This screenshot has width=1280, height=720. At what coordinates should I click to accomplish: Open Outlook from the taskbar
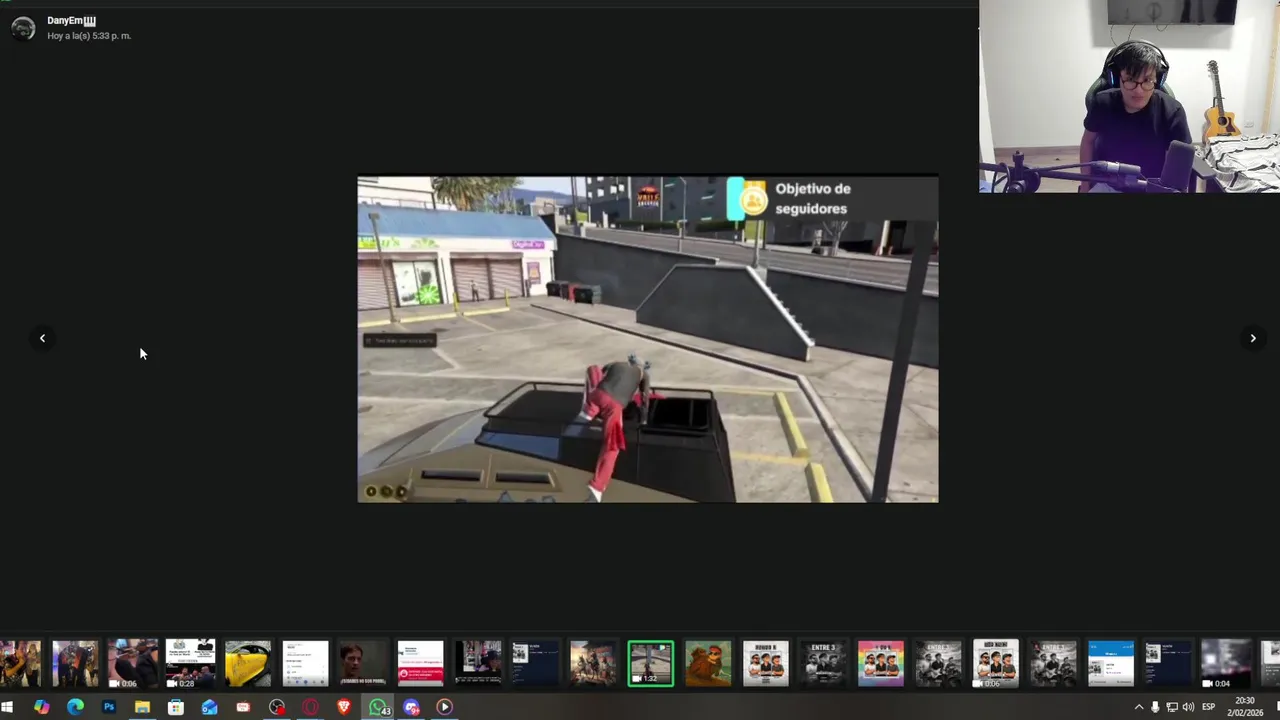pyautogui.click(x=209, y=707)
